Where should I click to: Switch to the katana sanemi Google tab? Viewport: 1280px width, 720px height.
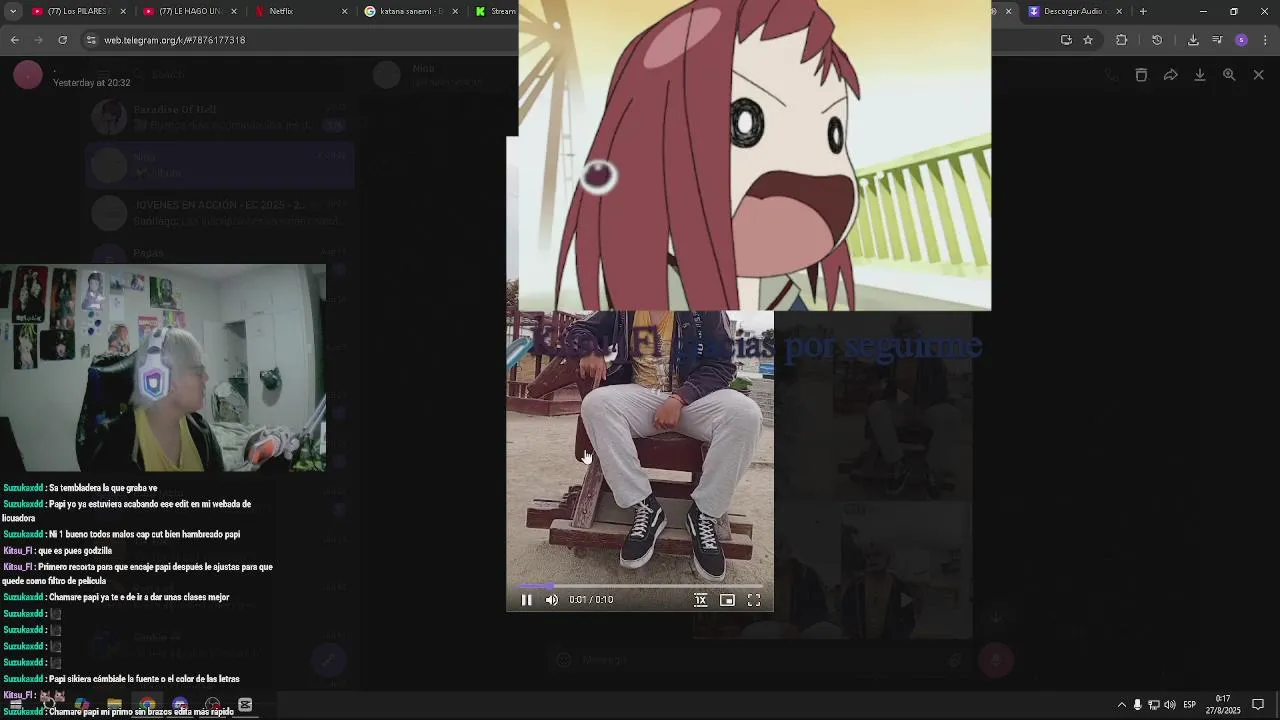410,11
